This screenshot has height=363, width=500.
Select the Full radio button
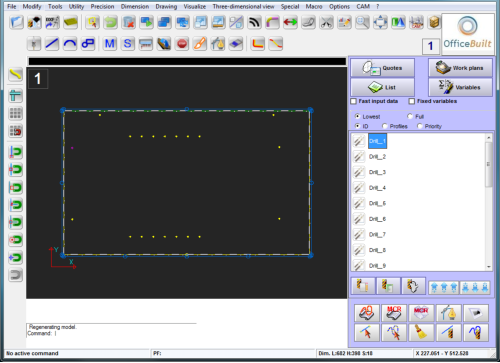410,116
